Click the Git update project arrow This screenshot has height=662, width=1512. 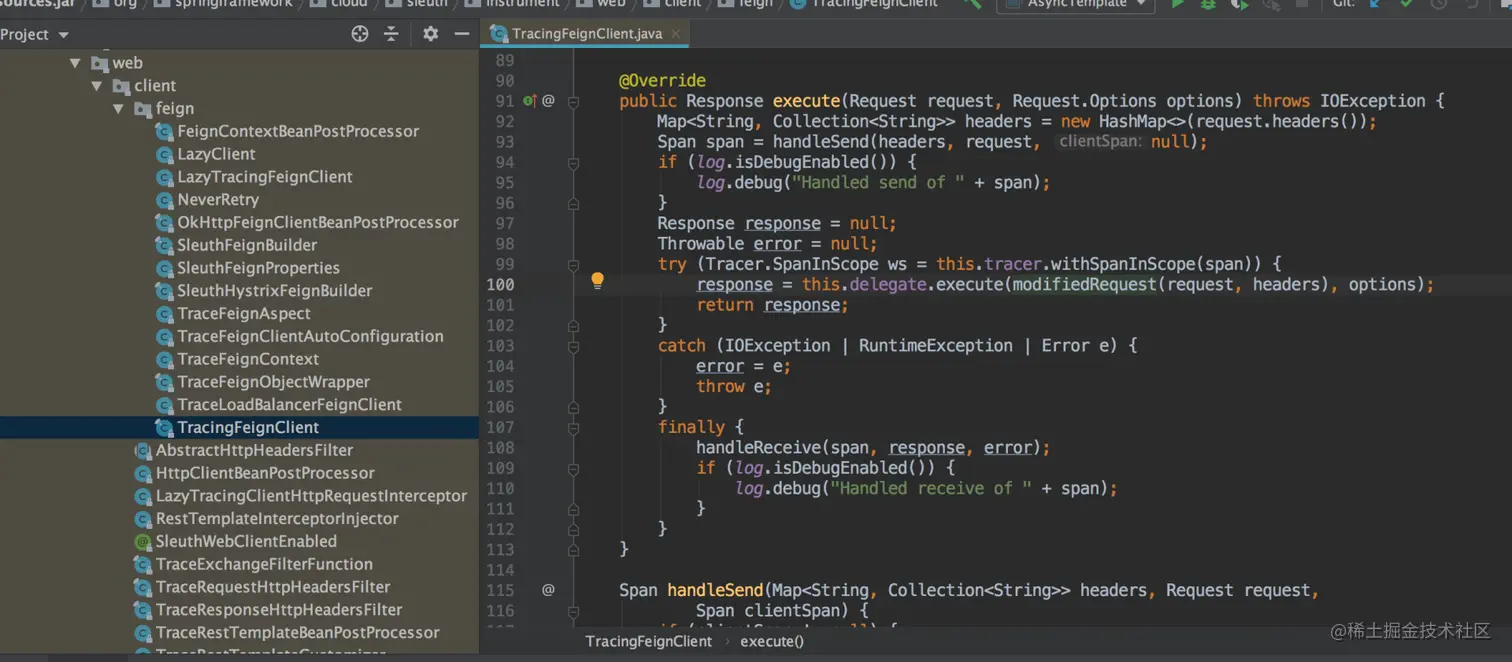coord(1376,4)
